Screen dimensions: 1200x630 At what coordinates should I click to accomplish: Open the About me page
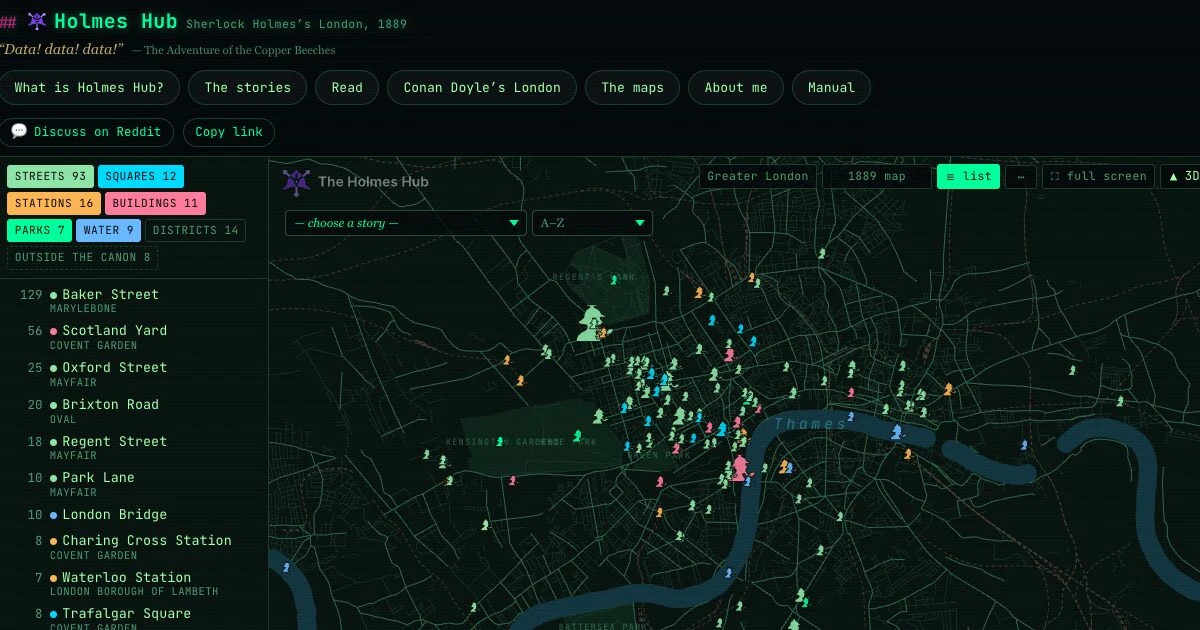click(736, 87)
